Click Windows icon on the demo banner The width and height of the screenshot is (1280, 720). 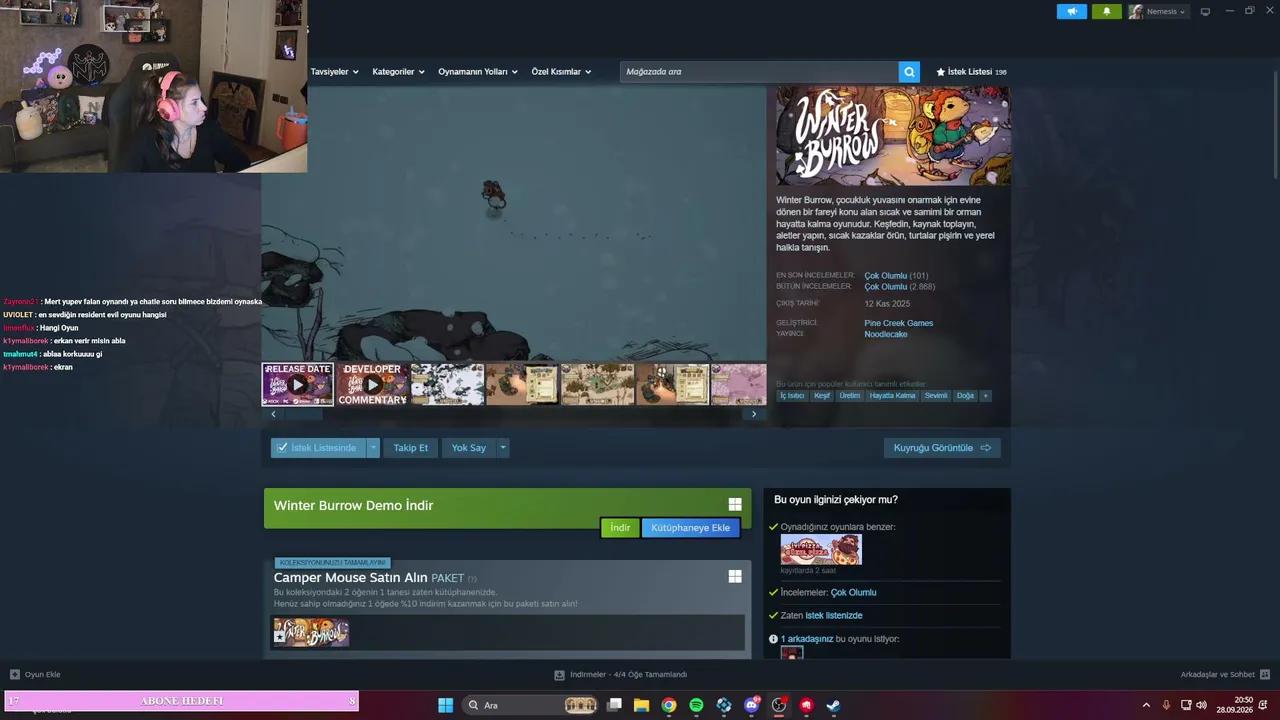coord(735,504)
